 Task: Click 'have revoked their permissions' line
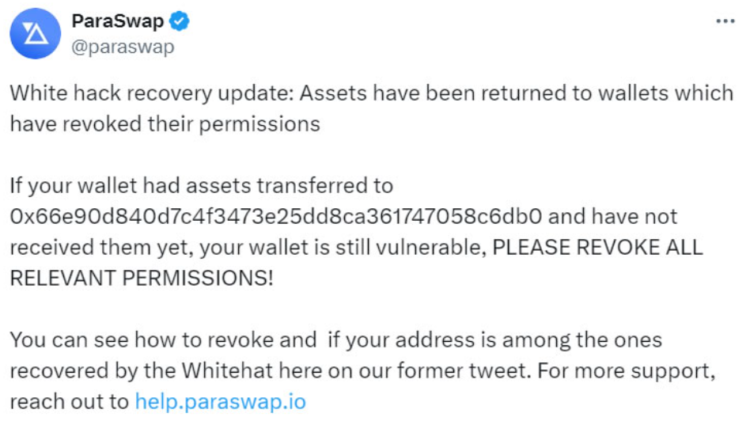[x=165, y=124]
